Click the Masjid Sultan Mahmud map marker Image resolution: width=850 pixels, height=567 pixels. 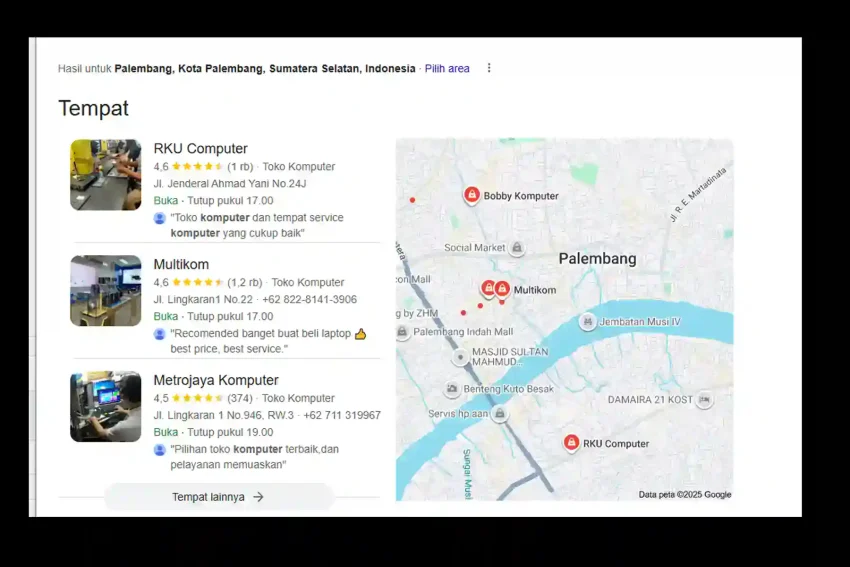[x=460, y=357]
